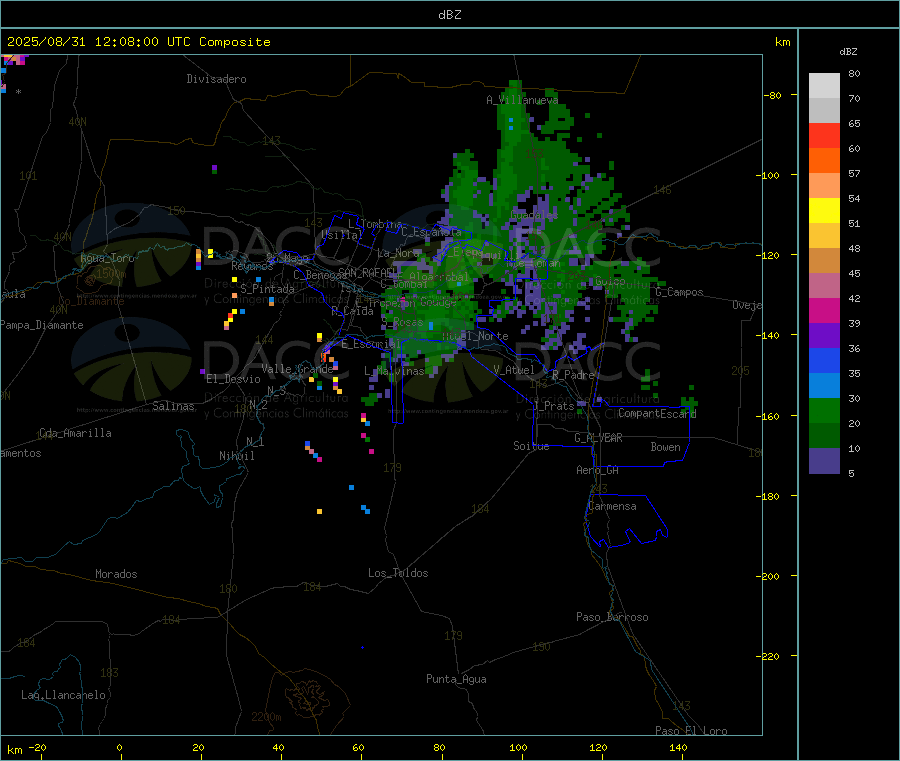Click the '100' km horizontal axis tick

point(518,747)
